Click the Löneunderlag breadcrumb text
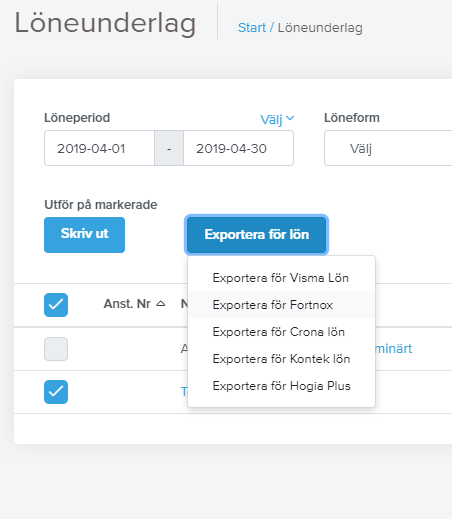 (x=320, y=28)
